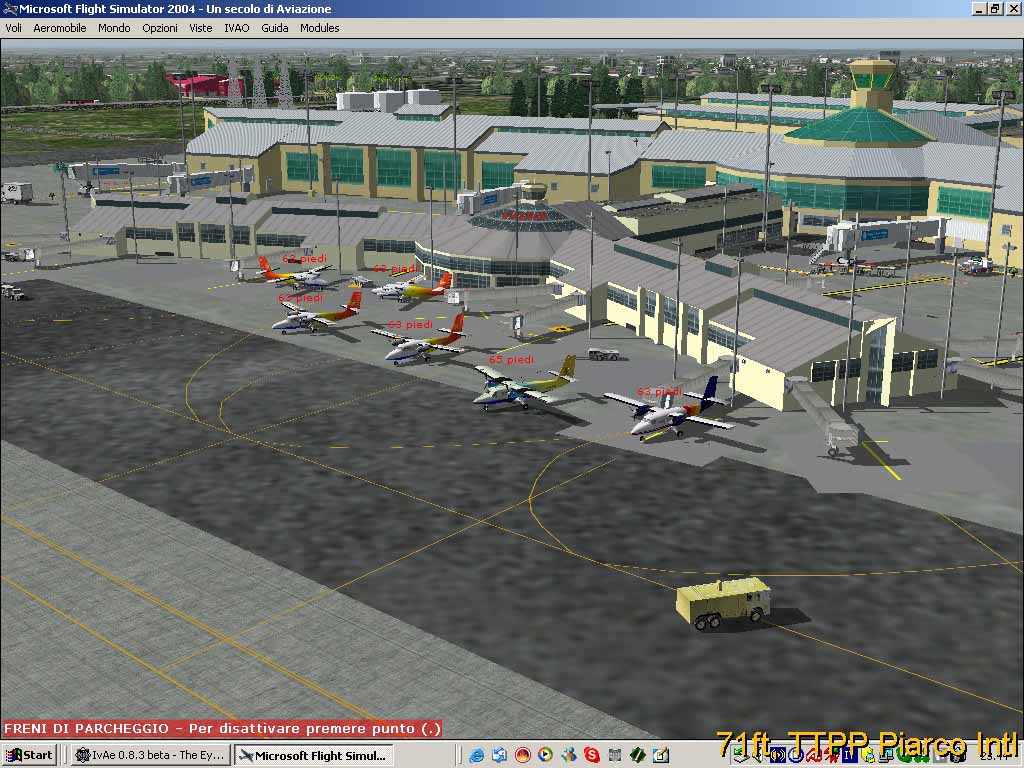
Task: Open the Opzioni menu
Action: point(160,28)
